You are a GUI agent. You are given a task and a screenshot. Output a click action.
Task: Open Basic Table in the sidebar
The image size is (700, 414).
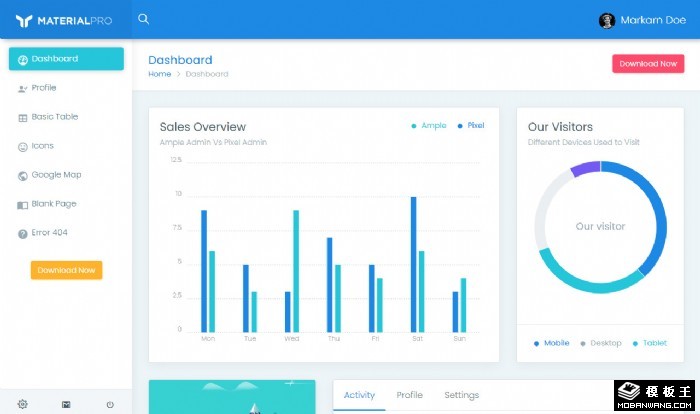coord(54,117)
